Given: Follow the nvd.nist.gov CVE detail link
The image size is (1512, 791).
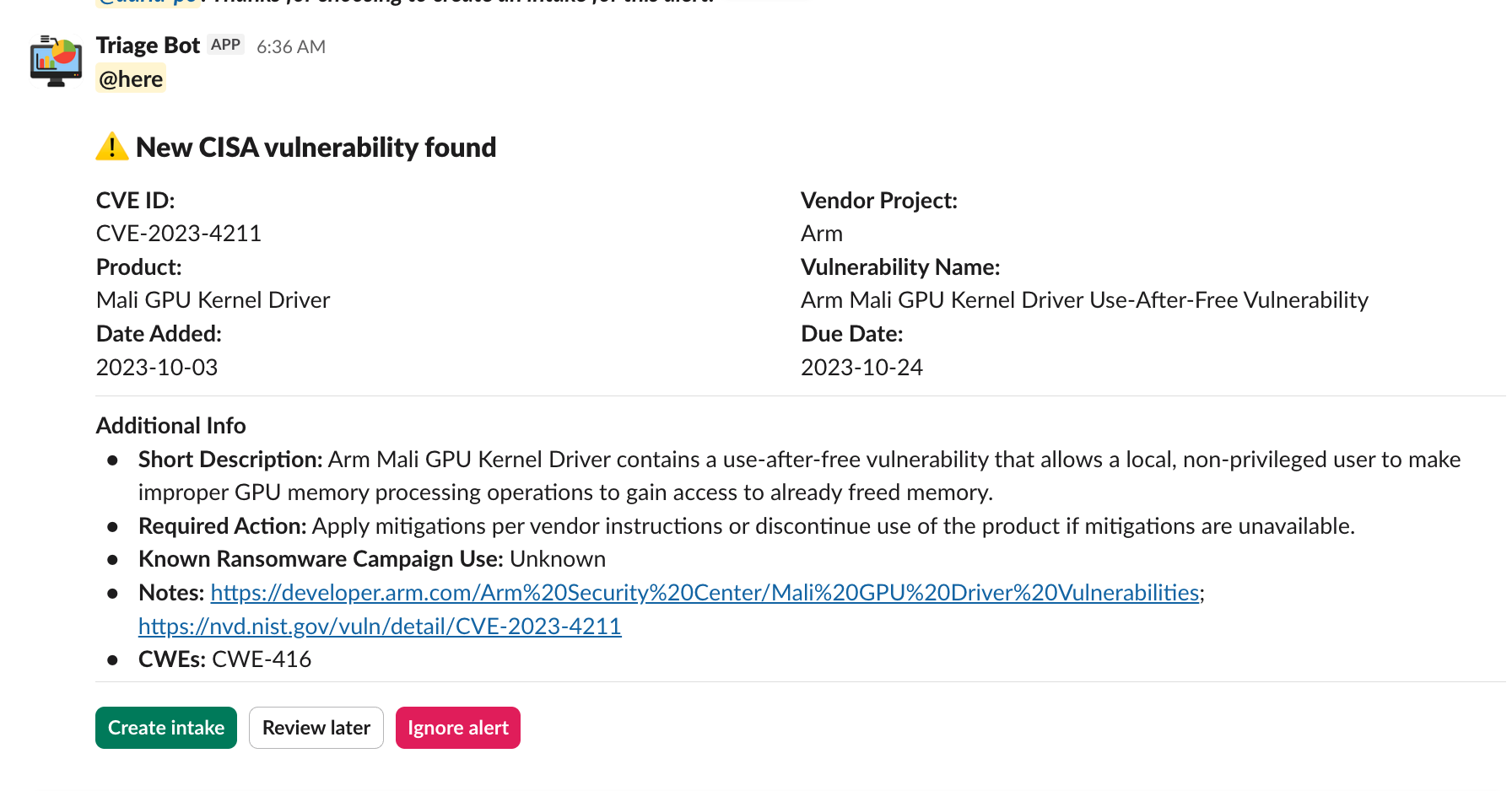Looking at the screenshot, I should coord(380,627).
